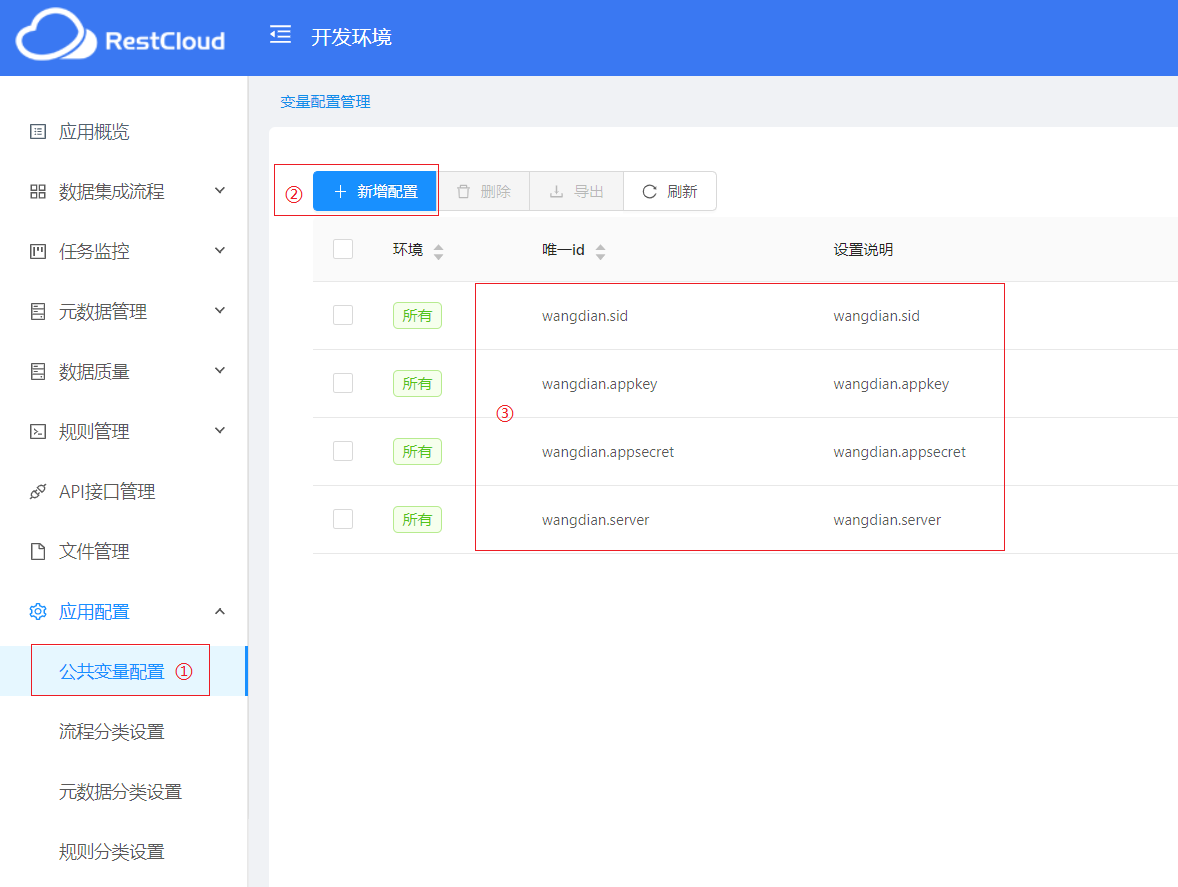Open the 变量配置管理 breadcrumb tab
The height and width of the screenshot is (887, 1178).
pyautogui.click(x=325, y=102)
